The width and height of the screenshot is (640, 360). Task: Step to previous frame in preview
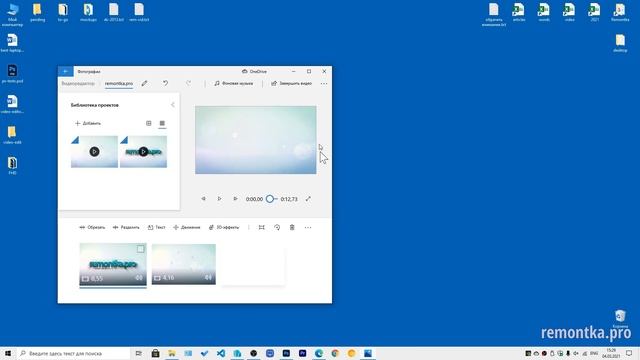coord(203,199)
